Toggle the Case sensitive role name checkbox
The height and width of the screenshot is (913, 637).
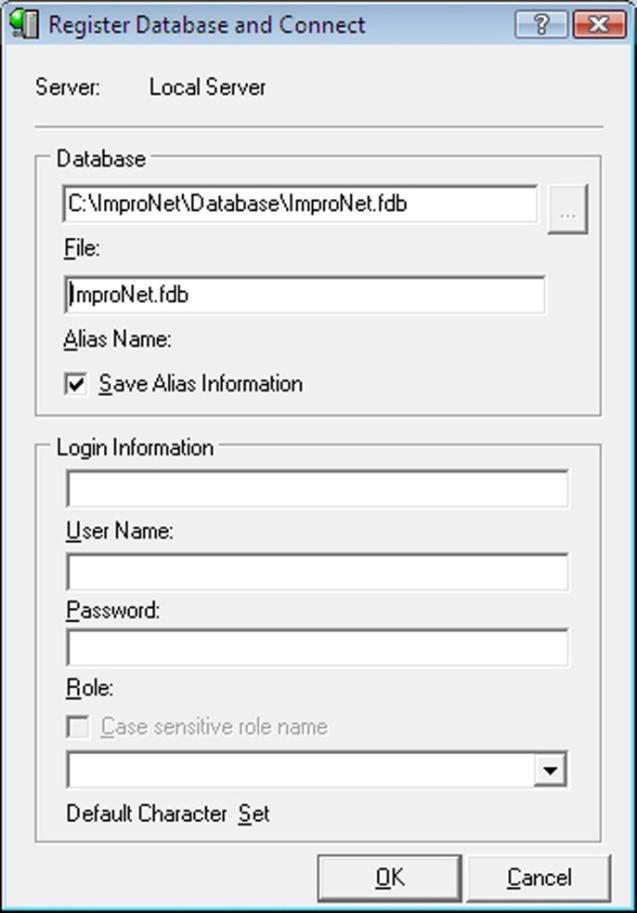point(77,727)
